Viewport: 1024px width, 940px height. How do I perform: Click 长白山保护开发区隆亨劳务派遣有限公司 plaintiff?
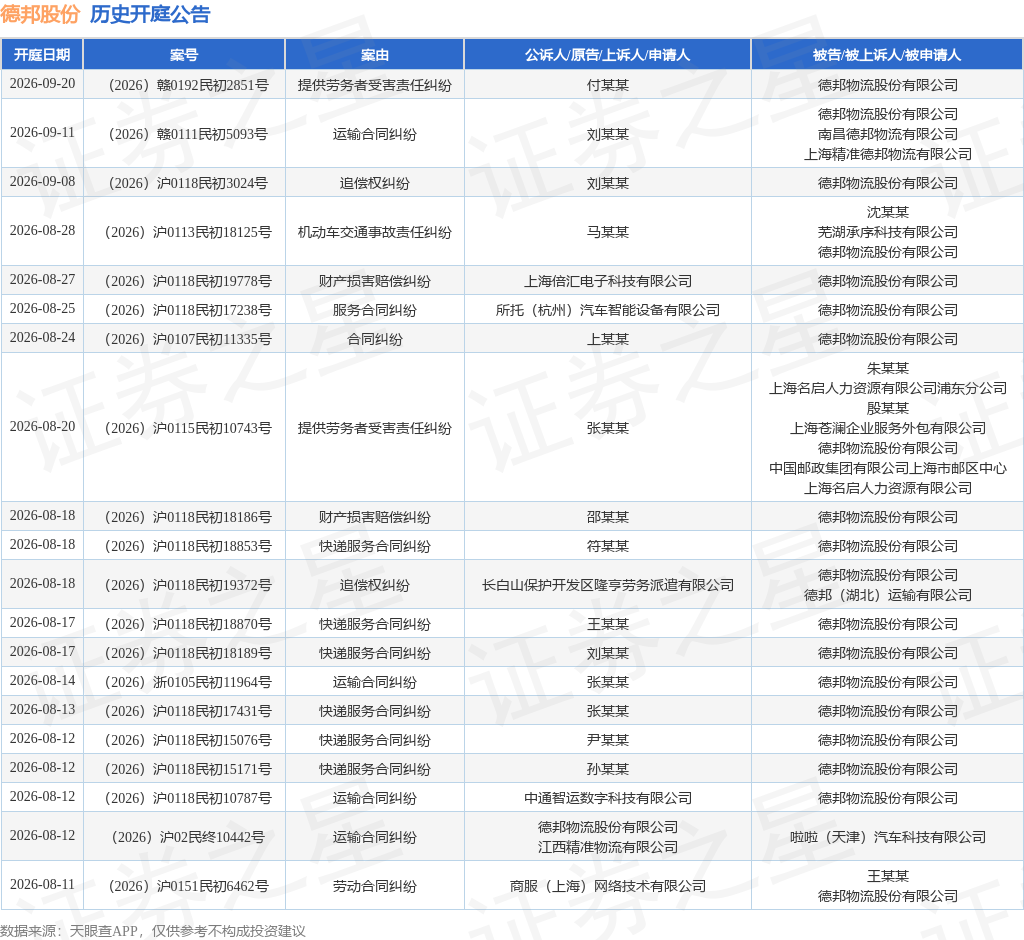click(607, 585)
